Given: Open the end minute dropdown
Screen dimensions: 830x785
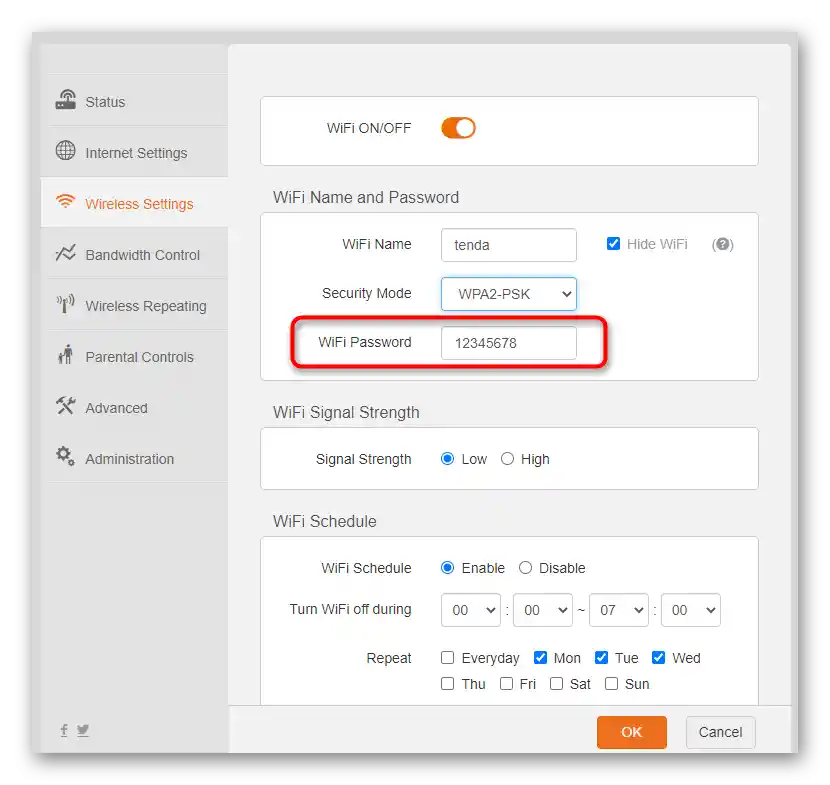Looking at the screenshot, I should coord(691,610).
